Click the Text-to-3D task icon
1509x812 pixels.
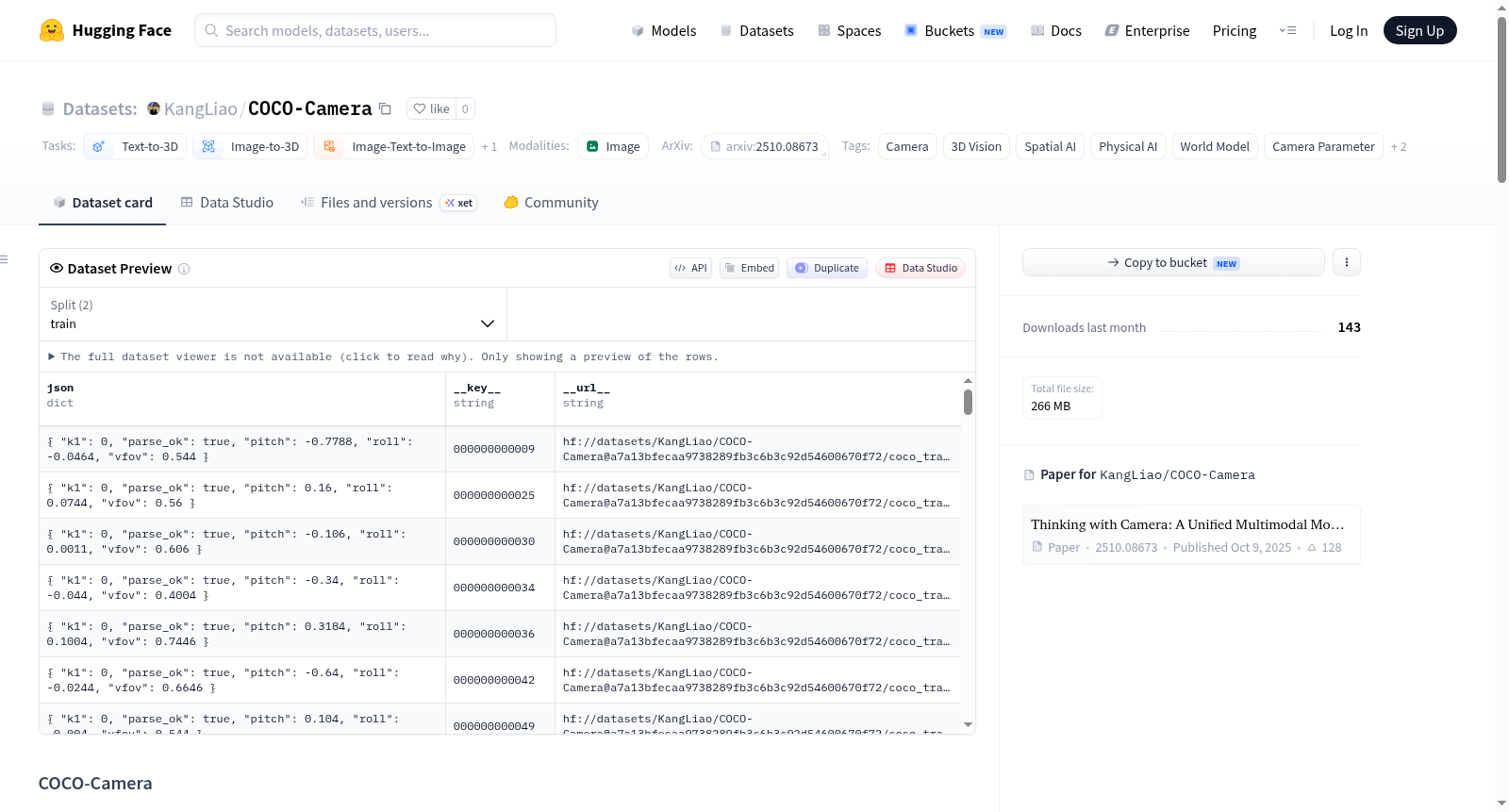(99, 146)
